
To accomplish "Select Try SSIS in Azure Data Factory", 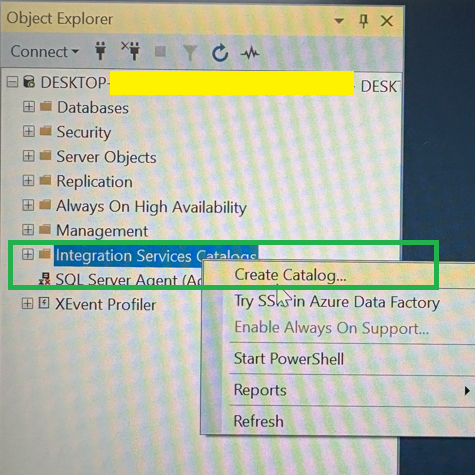I will (x=338, y=302).
